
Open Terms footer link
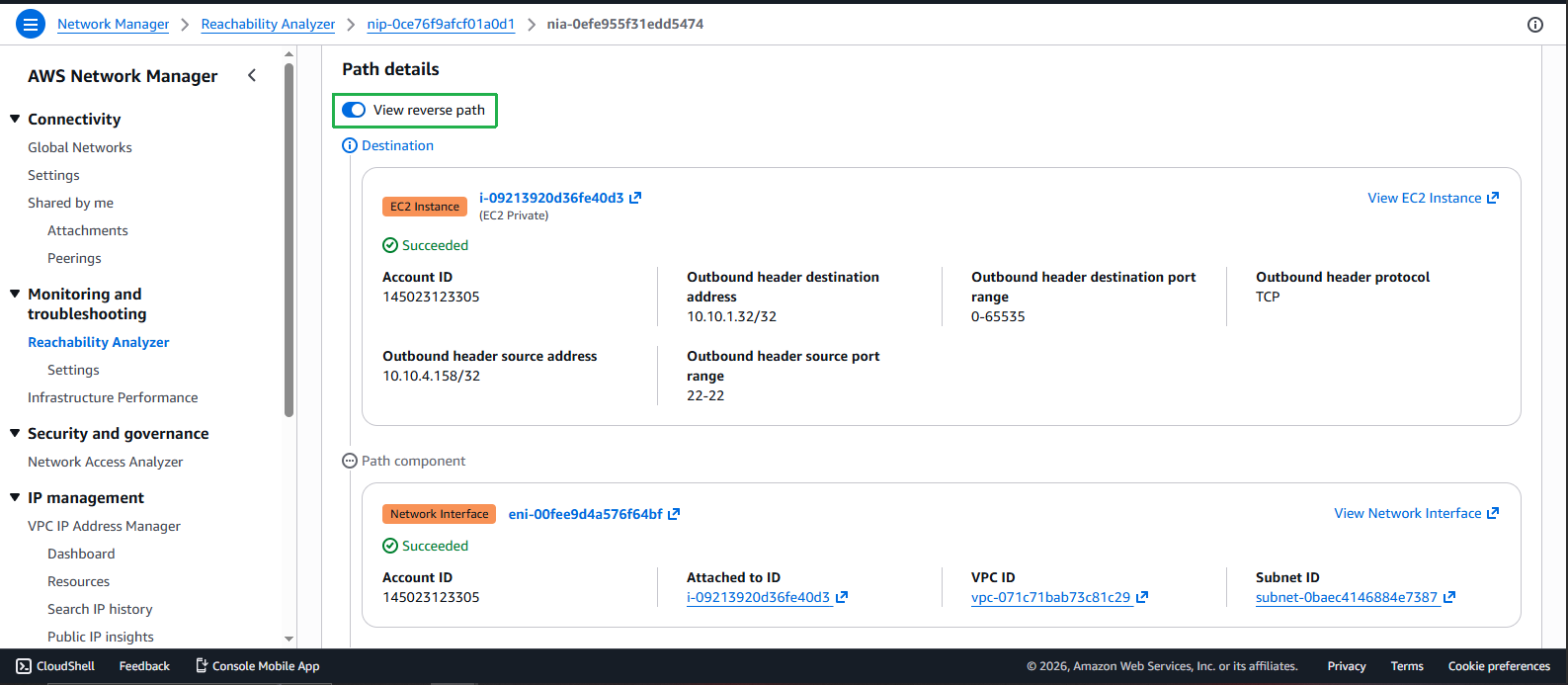click(x=1407, y=666)
